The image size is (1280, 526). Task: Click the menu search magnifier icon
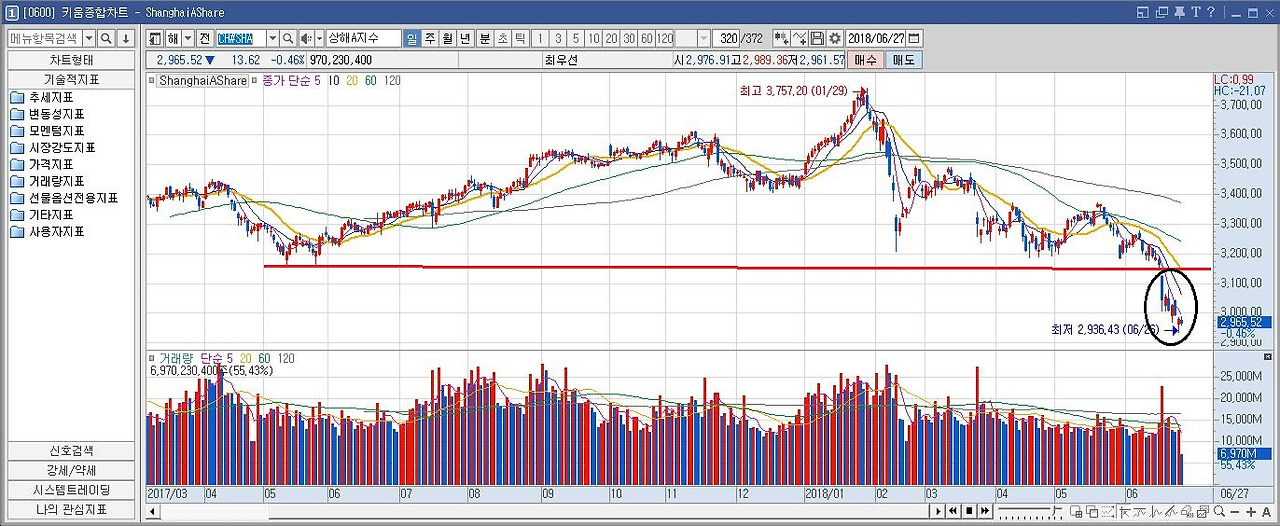pos(106,38)
